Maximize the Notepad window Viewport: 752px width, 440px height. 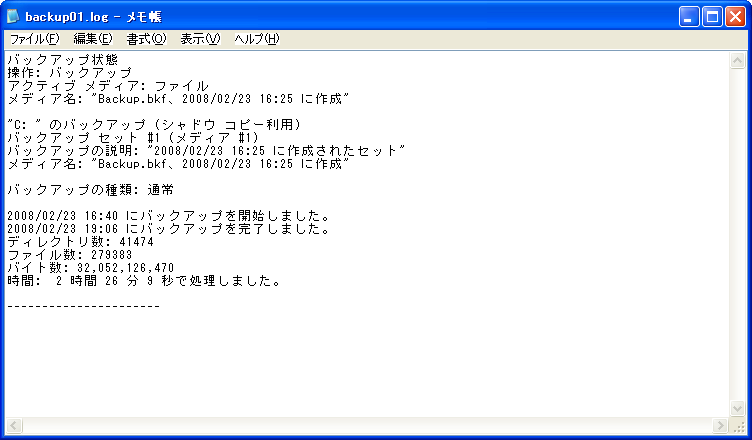pyautogui.click(x=712, y=17)
